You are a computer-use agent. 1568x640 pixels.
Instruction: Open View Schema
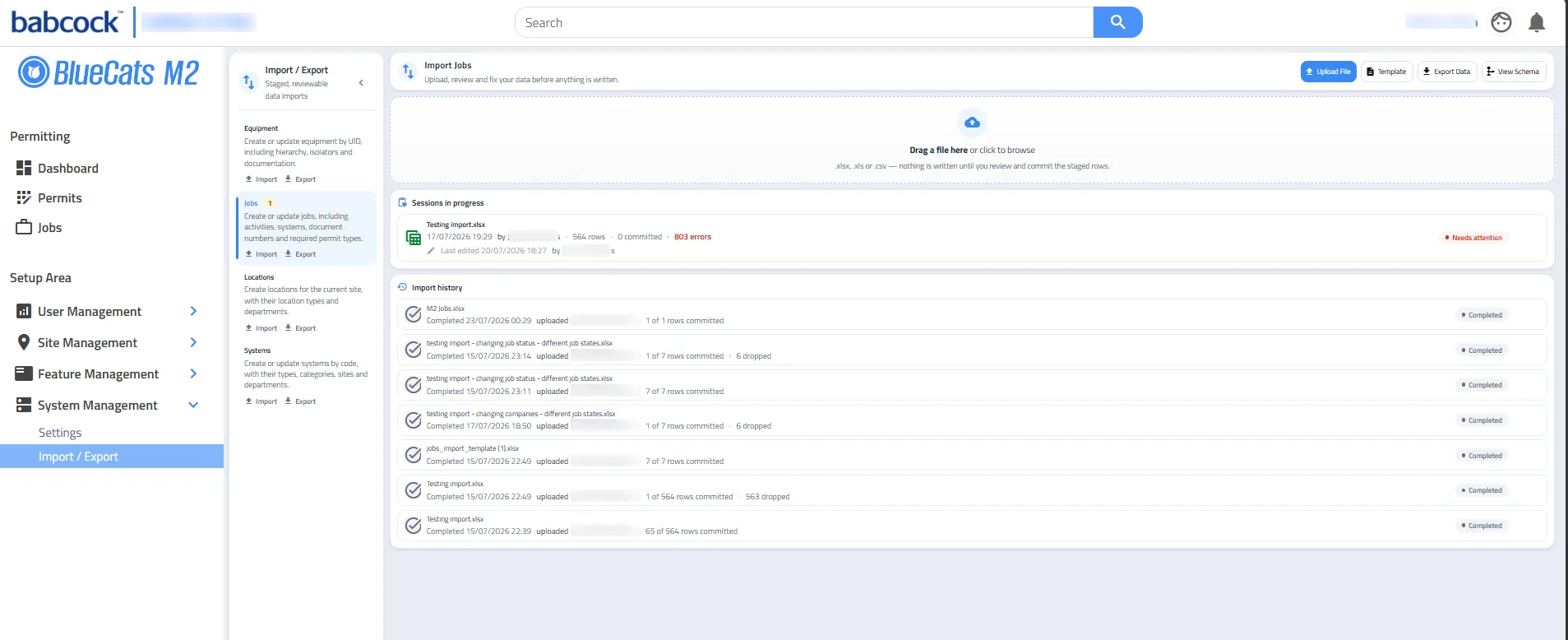[x=1513, y=72]
